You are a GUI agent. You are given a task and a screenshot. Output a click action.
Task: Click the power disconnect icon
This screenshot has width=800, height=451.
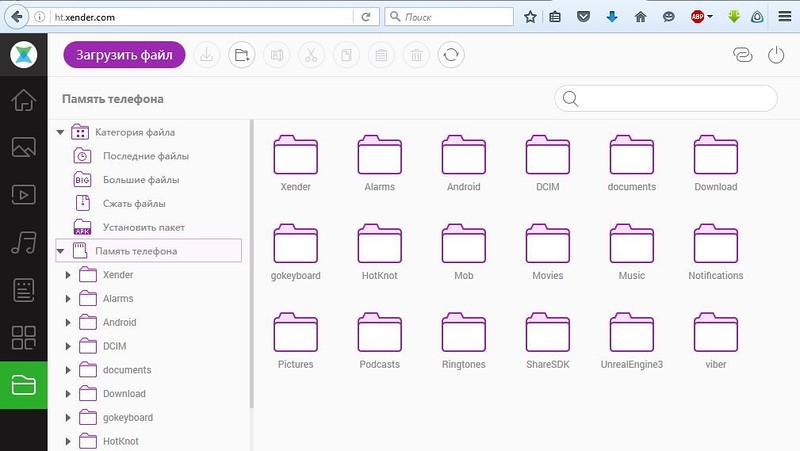[x=776, y=55]
